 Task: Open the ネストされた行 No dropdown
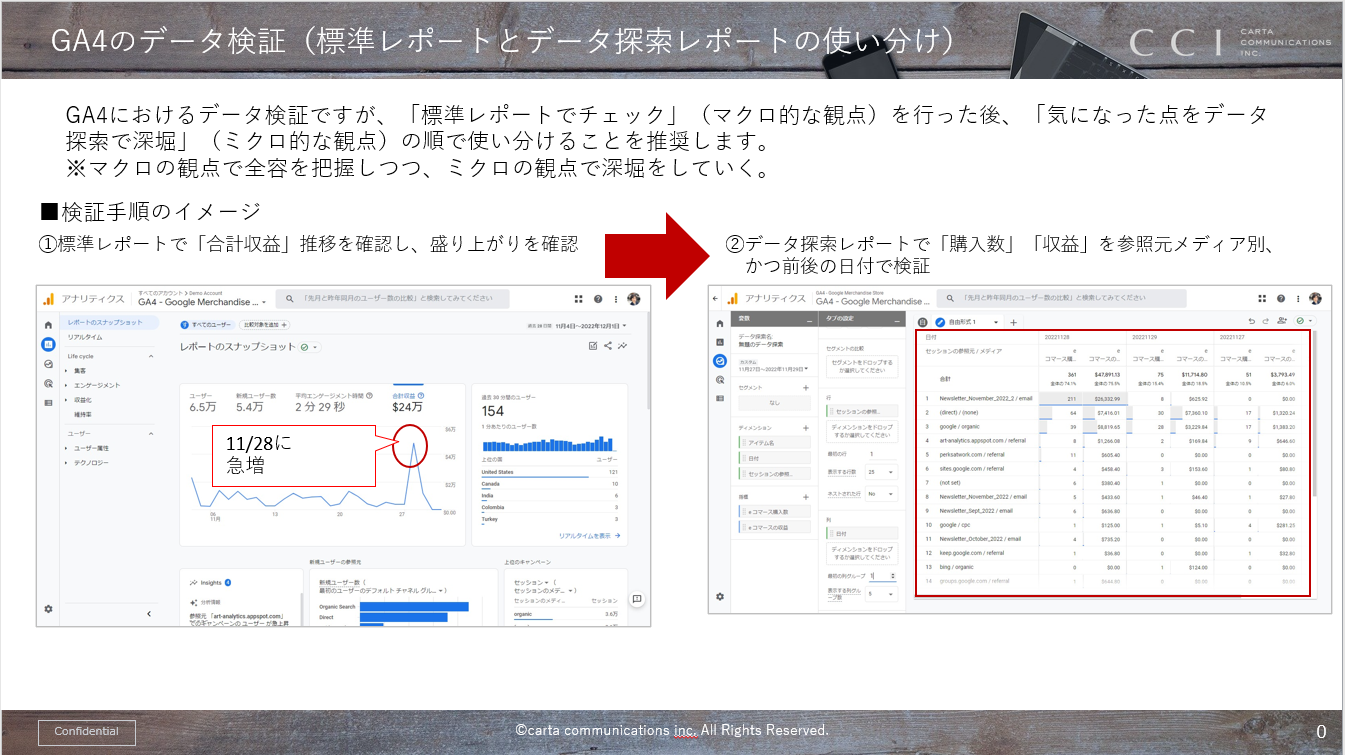click(x=881, y=494)
